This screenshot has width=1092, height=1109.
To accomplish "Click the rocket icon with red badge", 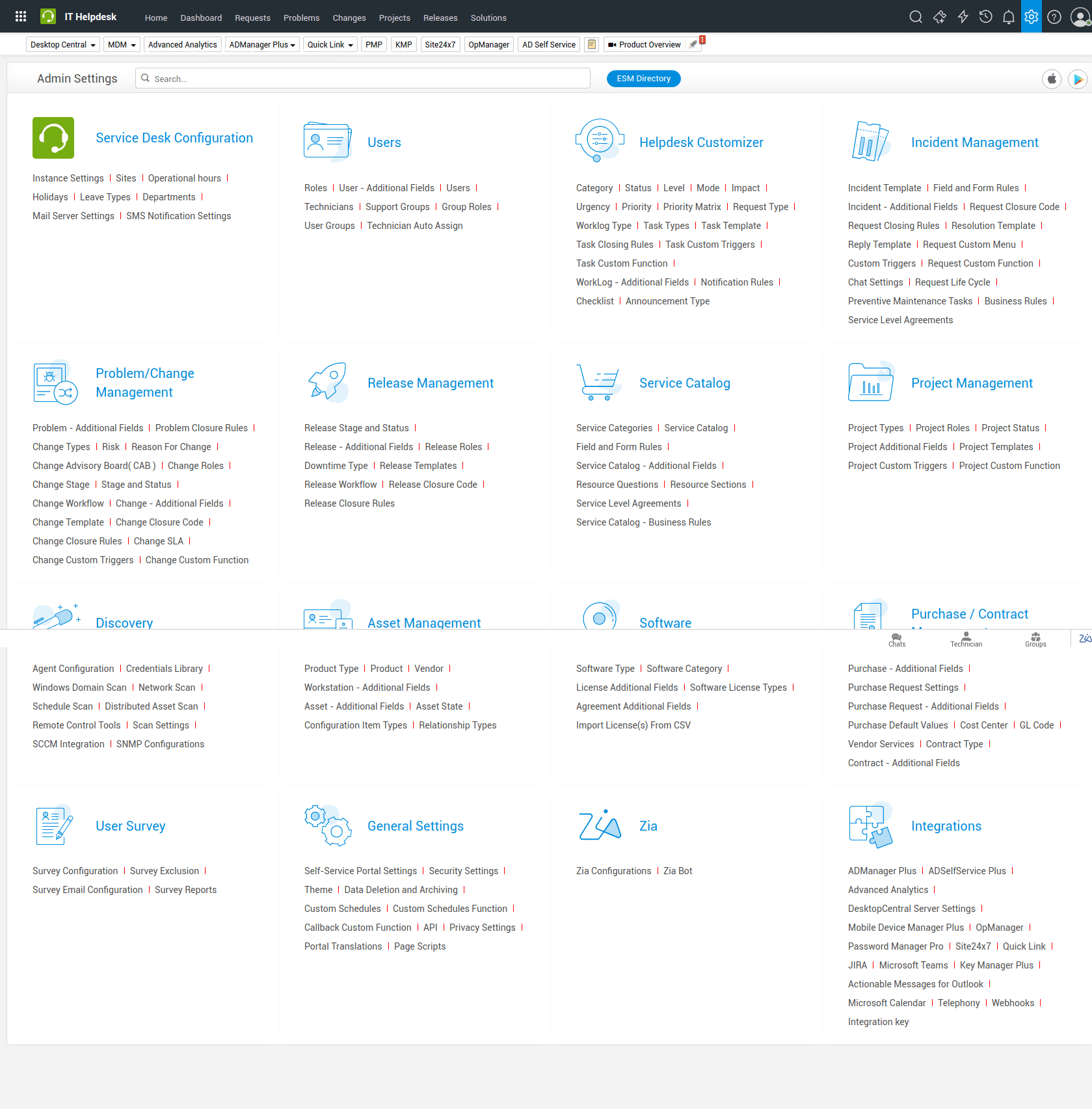I will tap(694, 44).
